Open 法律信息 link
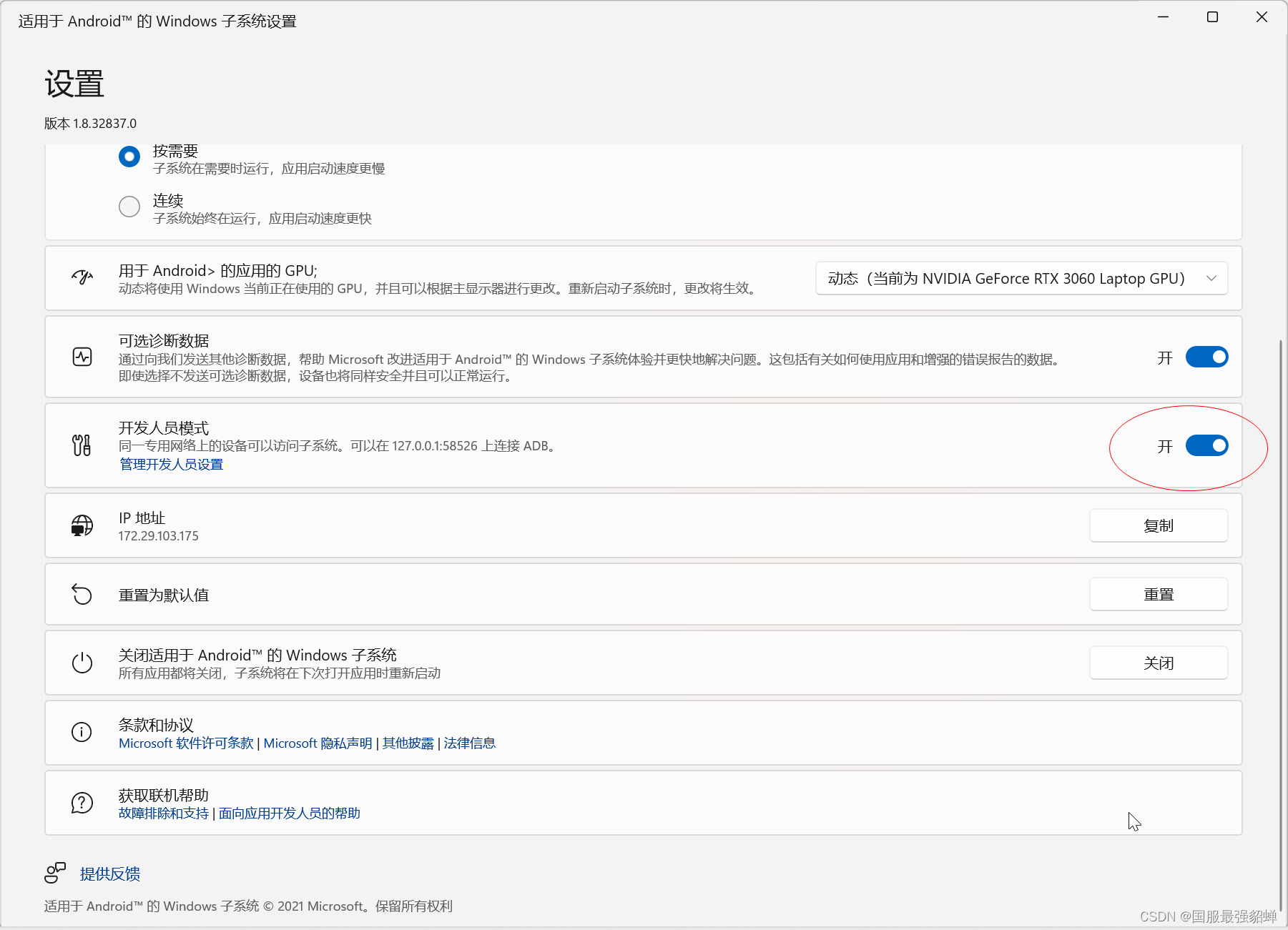This screenshot has width=1288, height=930. 469,743
